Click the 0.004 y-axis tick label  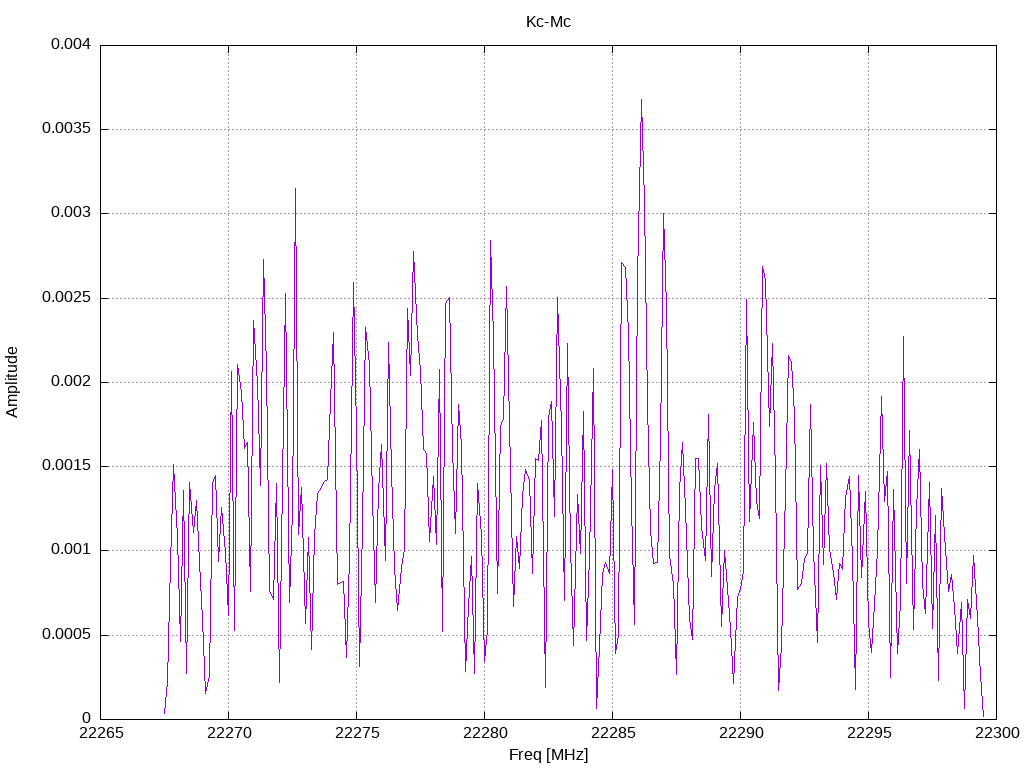click(71, 44)
